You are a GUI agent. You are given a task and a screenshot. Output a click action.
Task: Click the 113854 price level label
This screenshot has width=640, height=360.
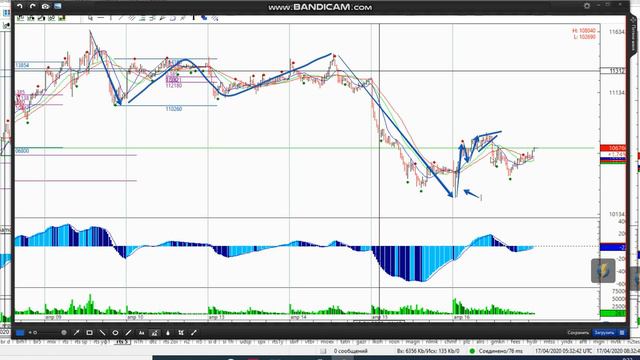(22, 65)
